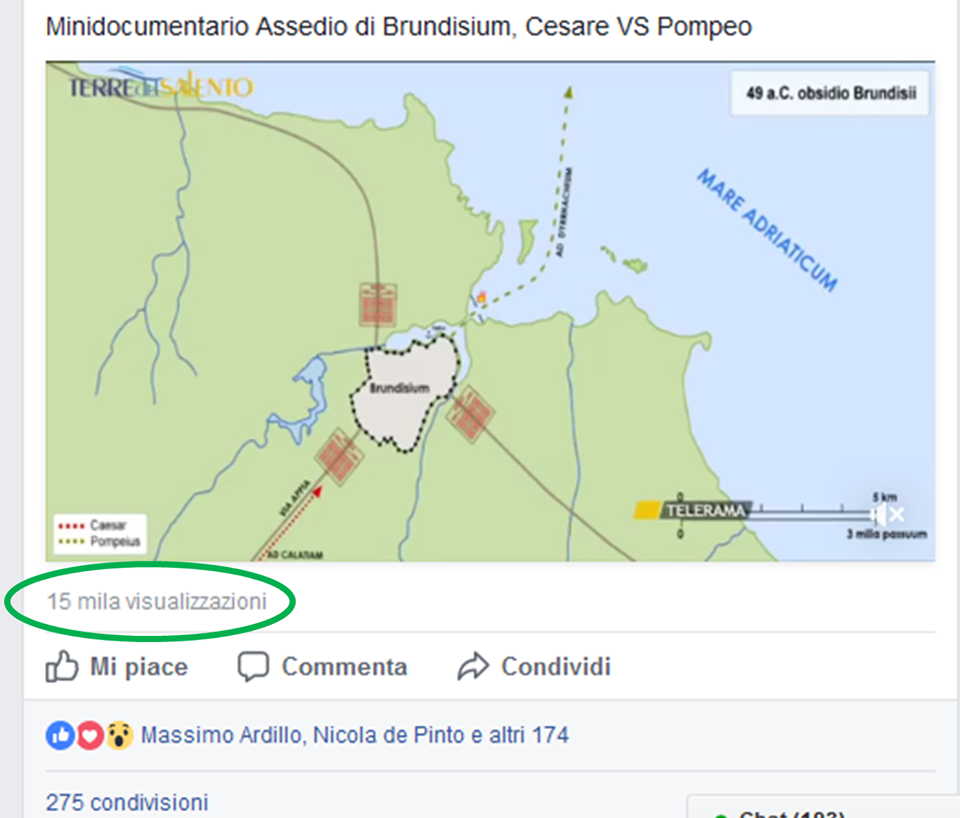
Task: Unmute the video with the speaker icon
Action: (887, 514)
